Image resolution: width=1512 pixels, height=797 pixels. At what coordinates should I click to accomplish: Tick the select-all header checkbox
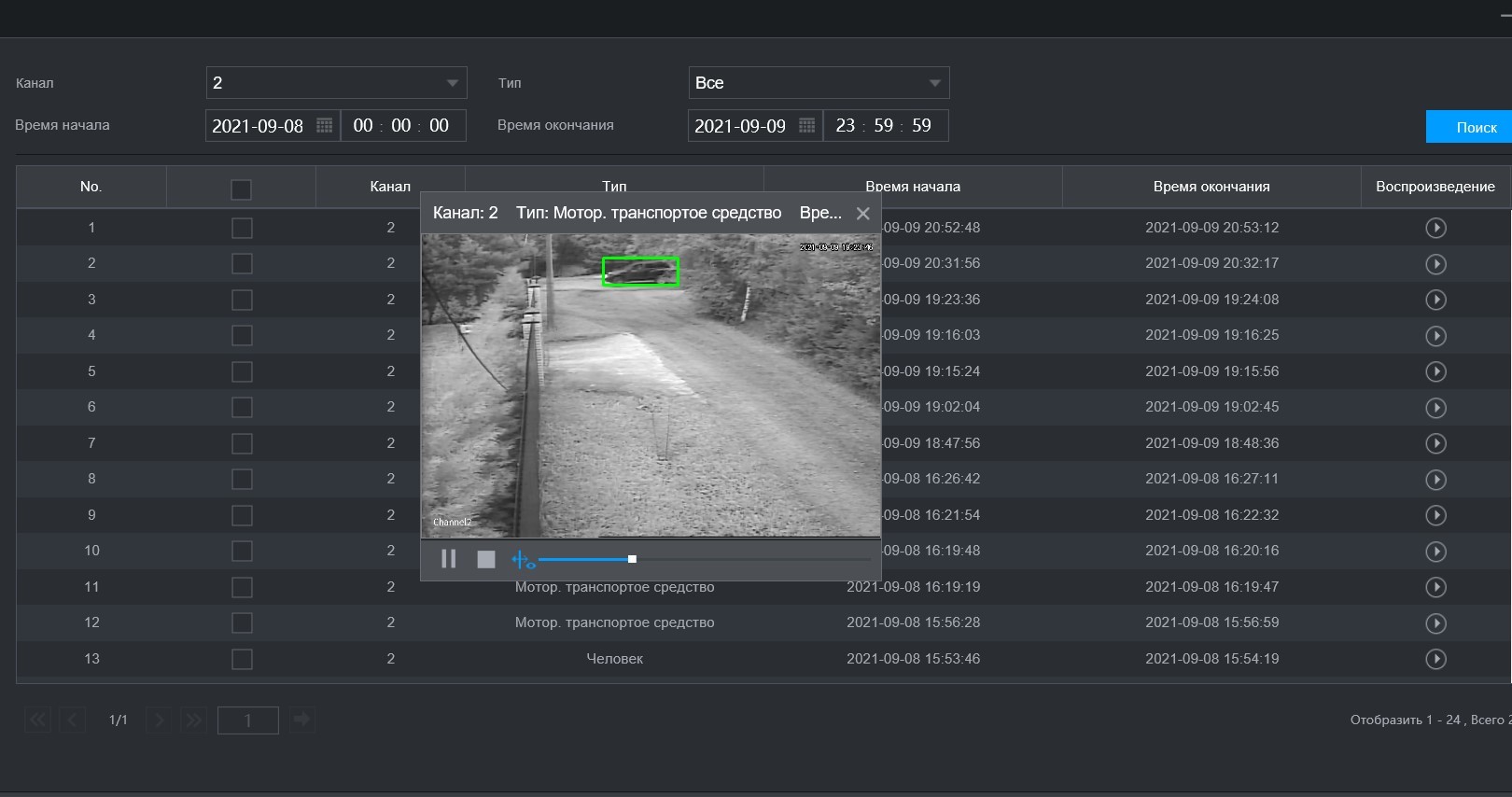[241, 189]
